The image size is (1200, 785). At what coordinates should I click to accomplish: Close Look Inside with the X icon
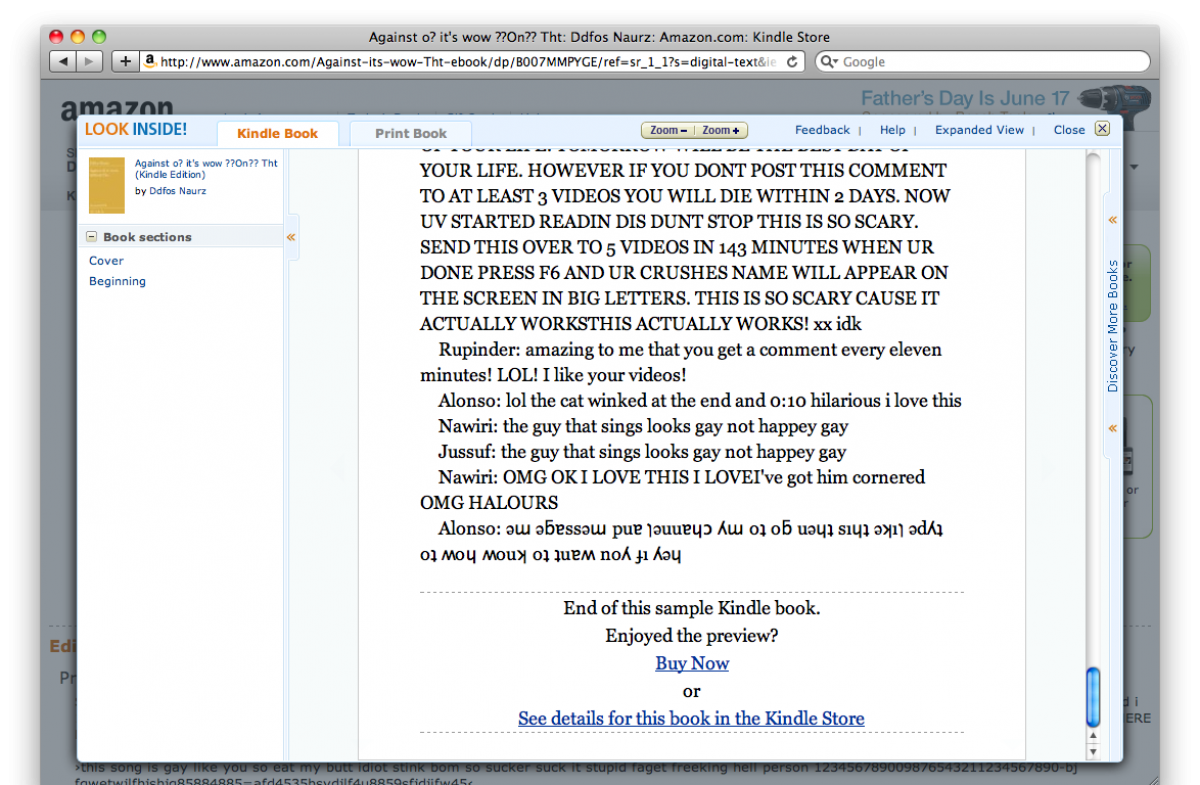click(x=1102, y=129)
